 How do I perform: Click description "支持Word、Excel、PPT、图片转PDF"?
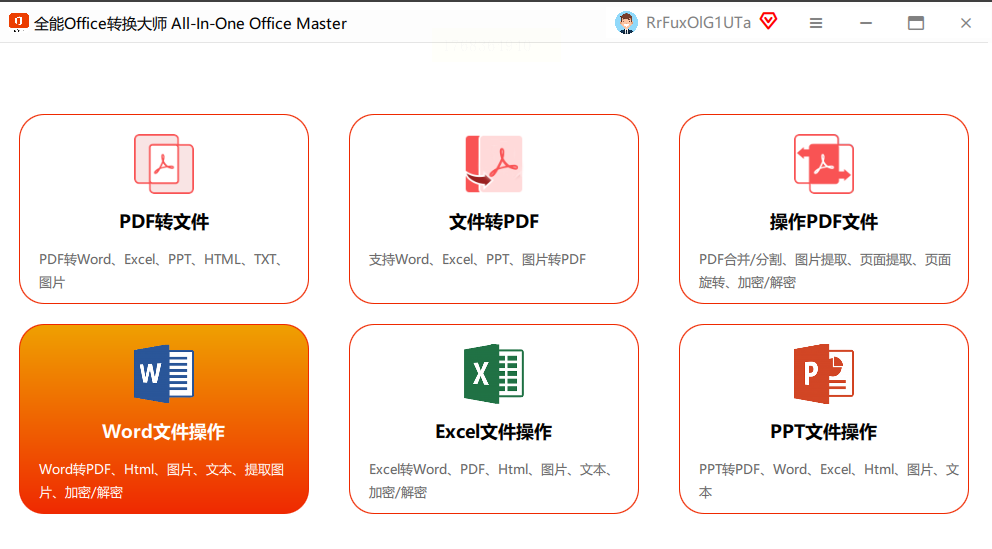pyautogui.click(x=478, y=259)
